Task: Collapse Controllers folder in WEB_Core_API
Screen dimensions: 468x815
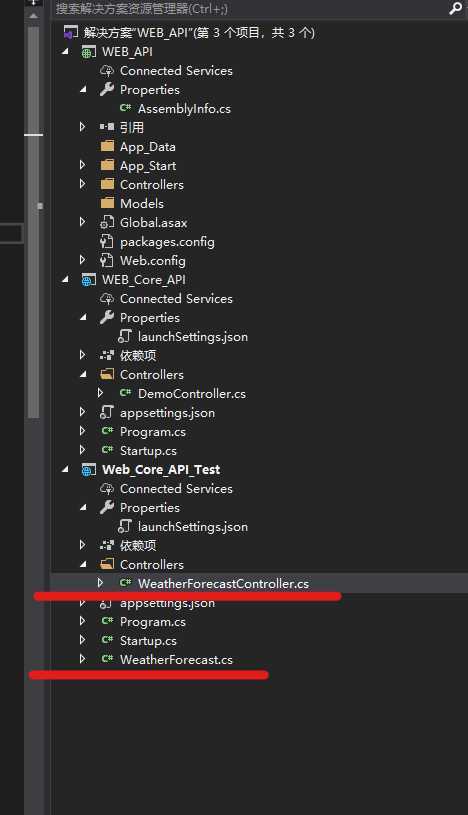Action: [83, 374]
